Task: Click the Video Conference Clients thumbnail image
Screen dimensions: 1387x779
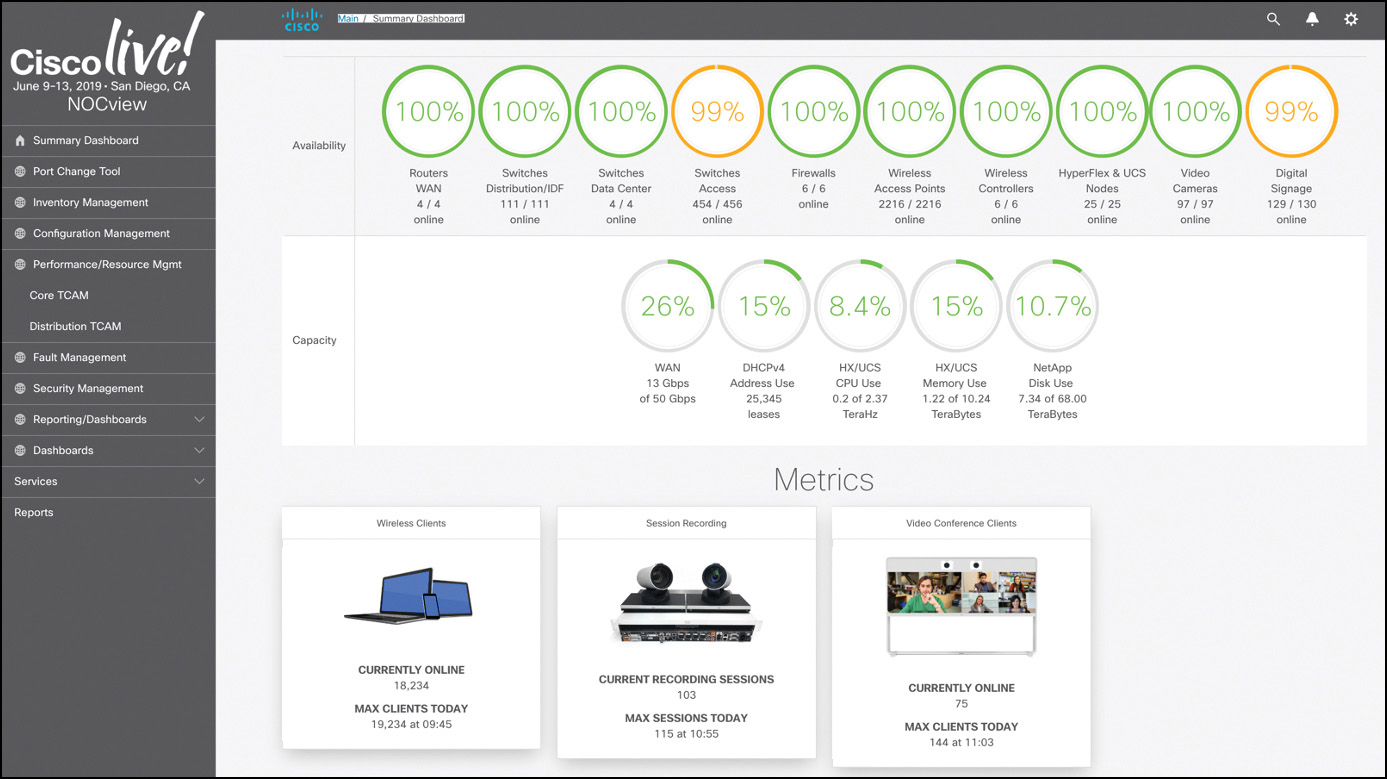Action: tap(961, 606)
